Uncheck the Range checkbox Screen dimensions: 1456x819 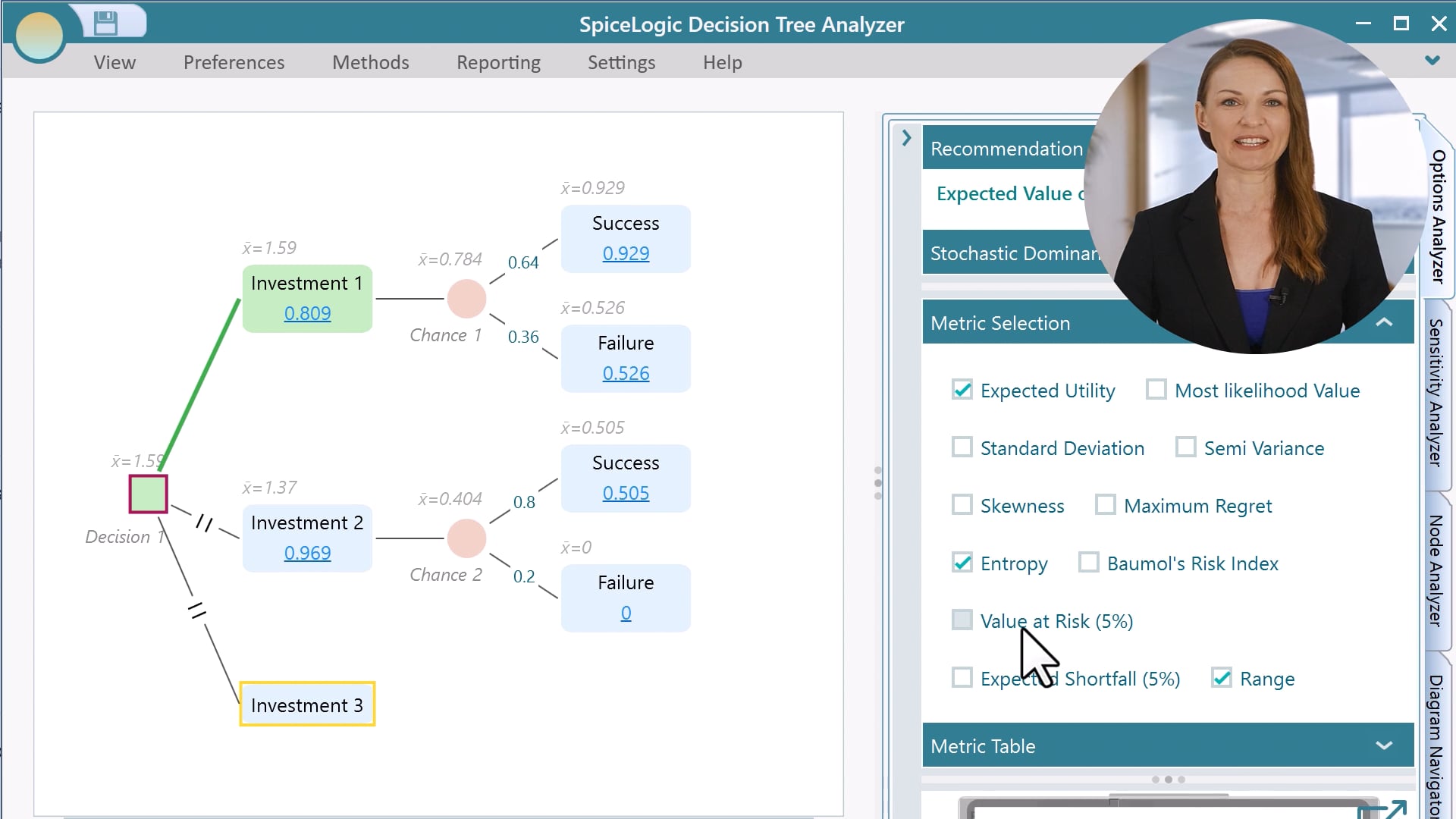pyautogui.click(x=1222, y=678)
